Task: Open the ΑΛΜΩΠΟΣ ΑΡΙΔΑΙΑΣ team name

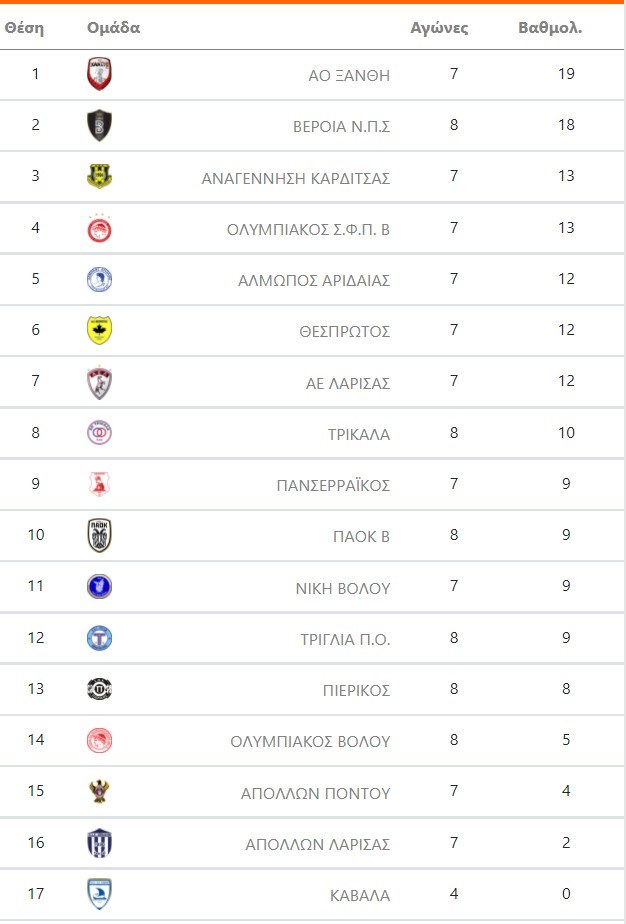Action: pos(313,280)
